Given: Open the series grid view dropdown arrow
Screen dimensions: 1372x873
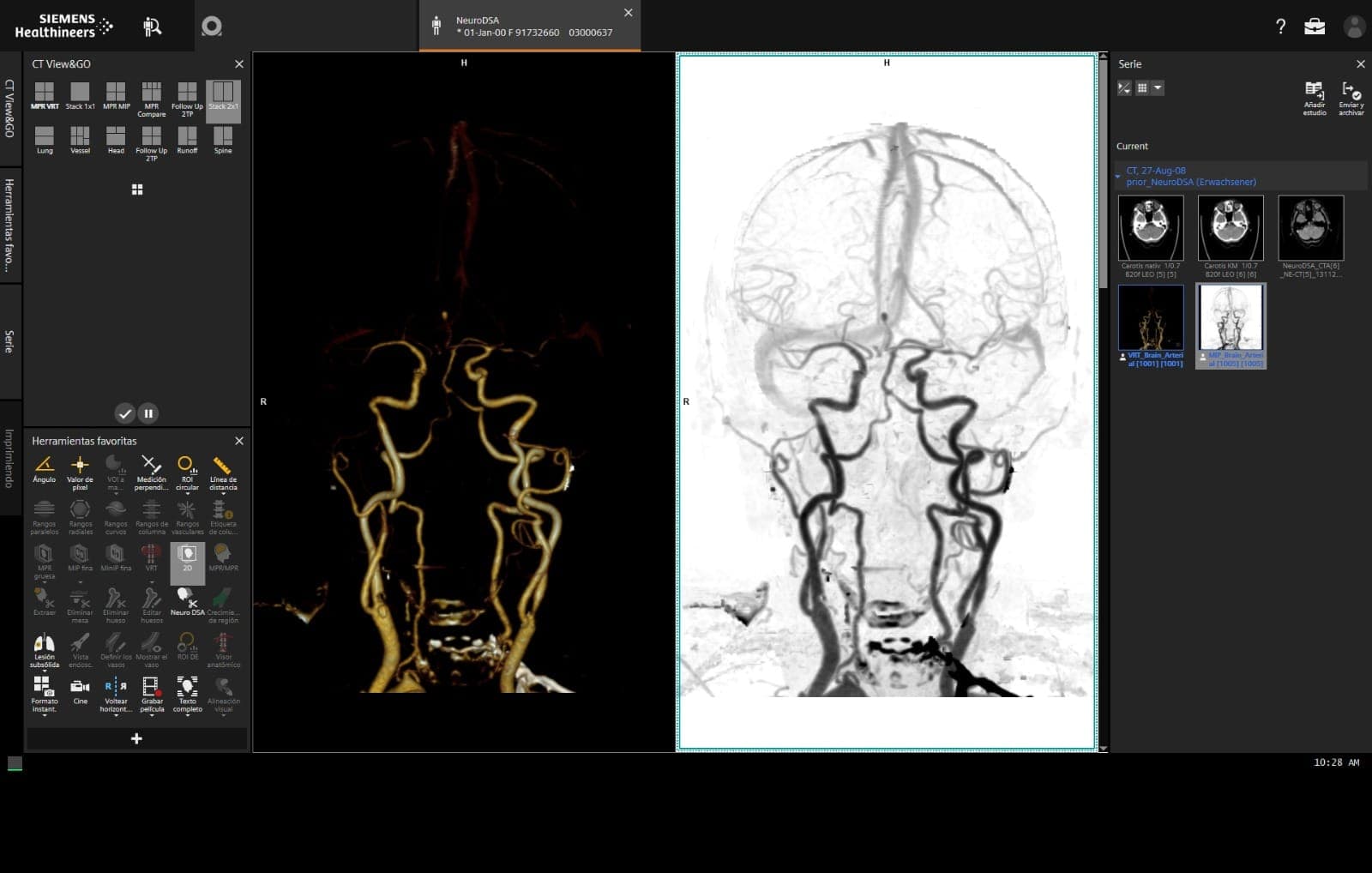Looking at the screenshot, I should [x=1158, y=87].
